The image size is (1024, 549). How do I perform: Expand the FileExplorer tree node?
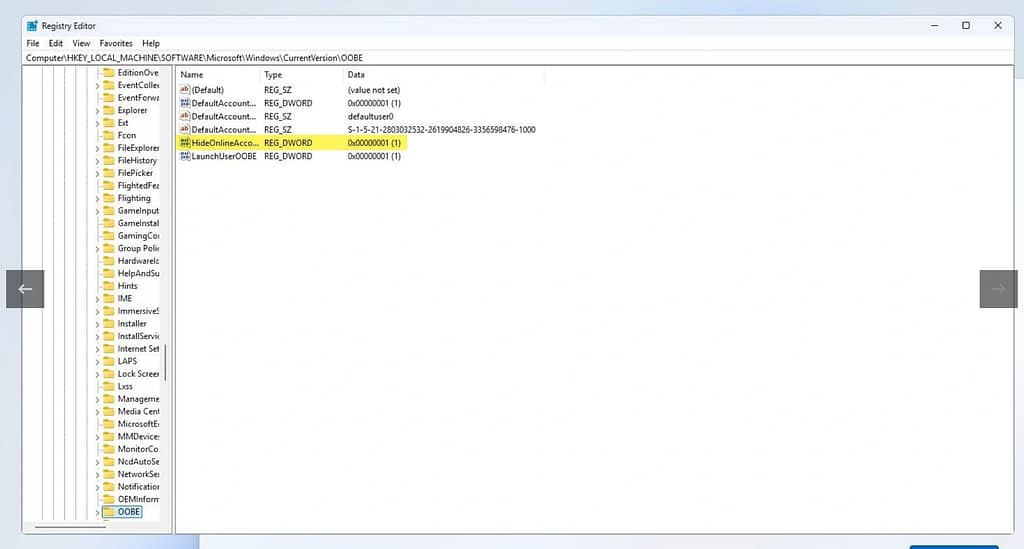pyautogui.click(x=97, y=149)
